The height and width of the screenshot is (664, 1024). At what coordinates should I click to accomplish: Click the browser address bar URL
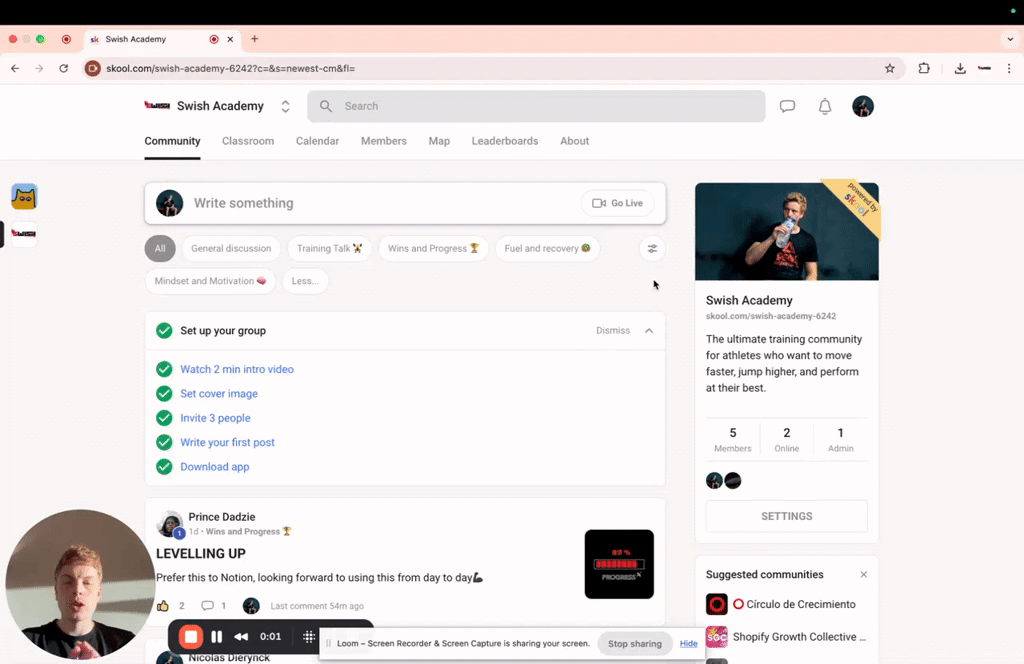(231, 69)
